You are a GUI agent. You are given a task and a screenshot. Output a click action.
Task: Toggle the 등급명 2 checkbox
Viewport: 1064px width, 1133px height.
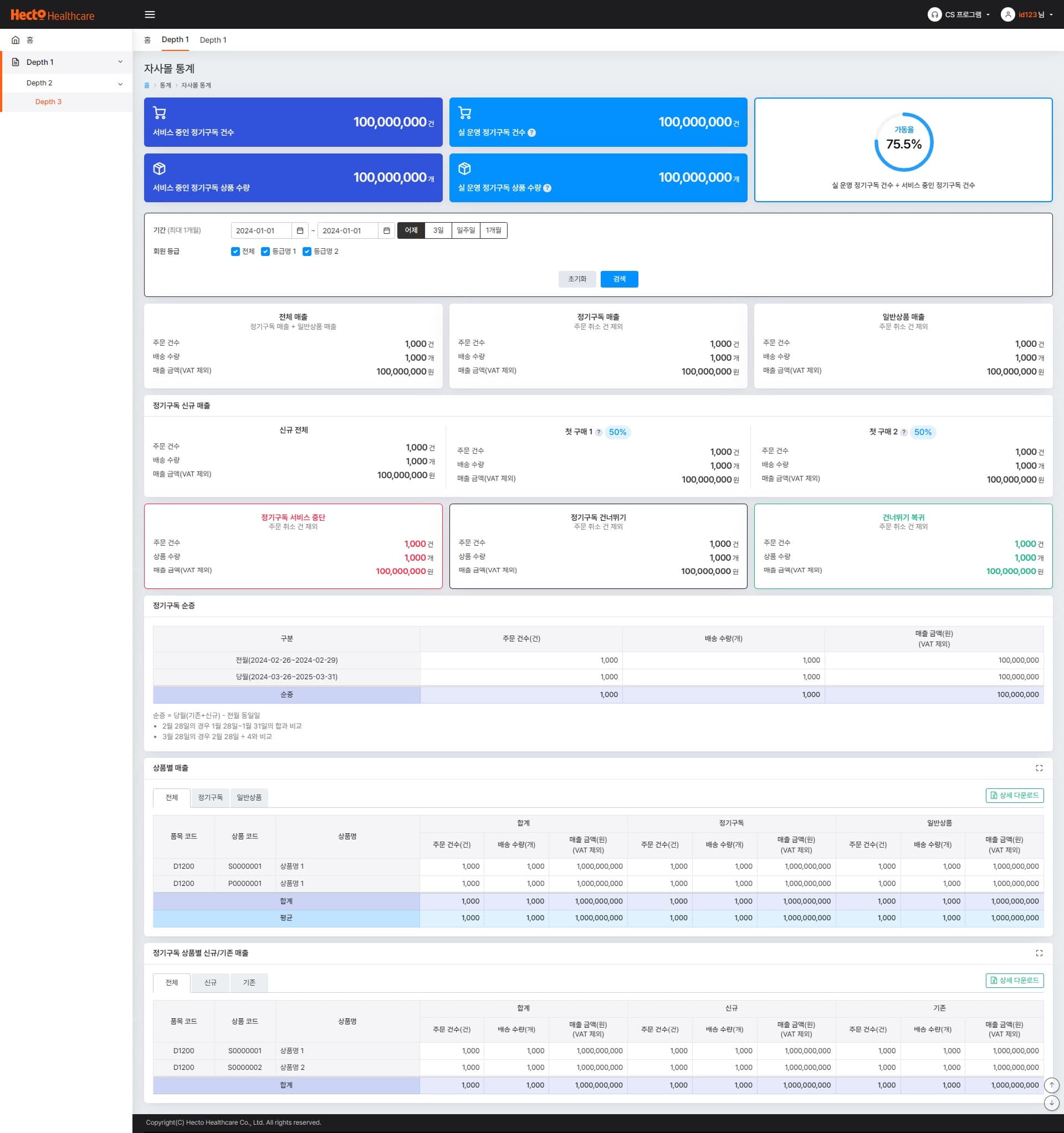(x=307, y=252)
